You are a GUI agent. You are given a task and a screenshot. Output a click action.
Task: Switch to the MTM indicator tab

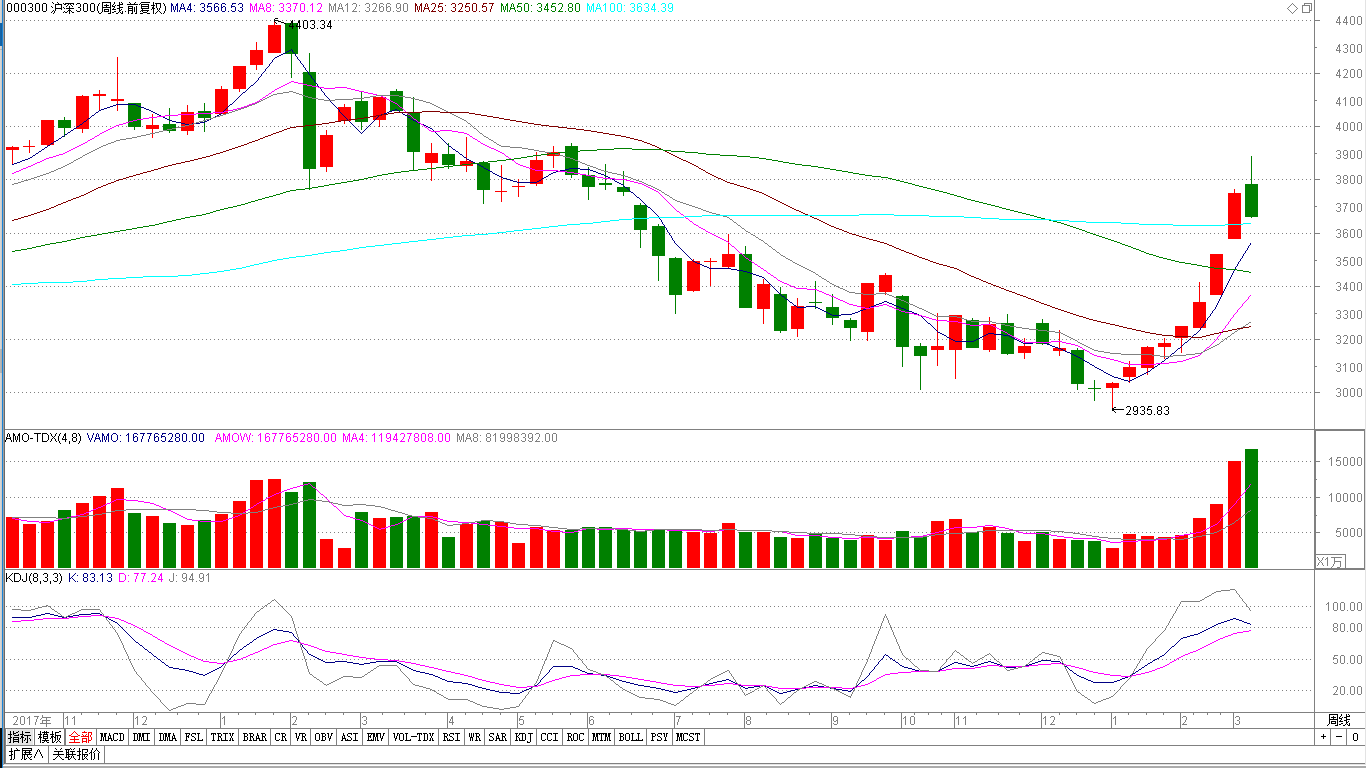tap(601, 737)
